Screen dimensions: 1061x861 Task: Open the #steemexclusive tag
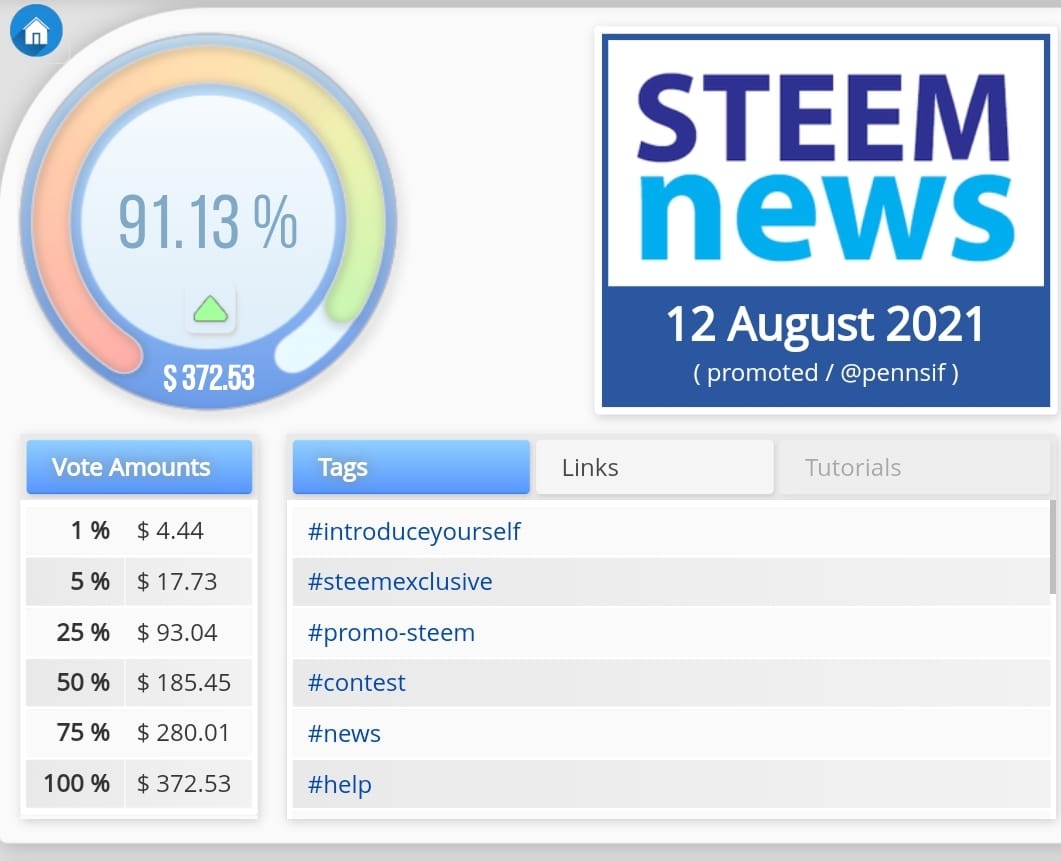coord(400,582)
